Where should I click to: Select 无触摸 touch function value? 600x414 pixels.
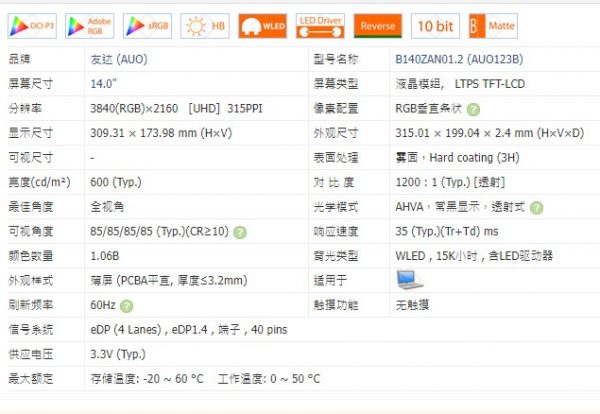[412, 305]
